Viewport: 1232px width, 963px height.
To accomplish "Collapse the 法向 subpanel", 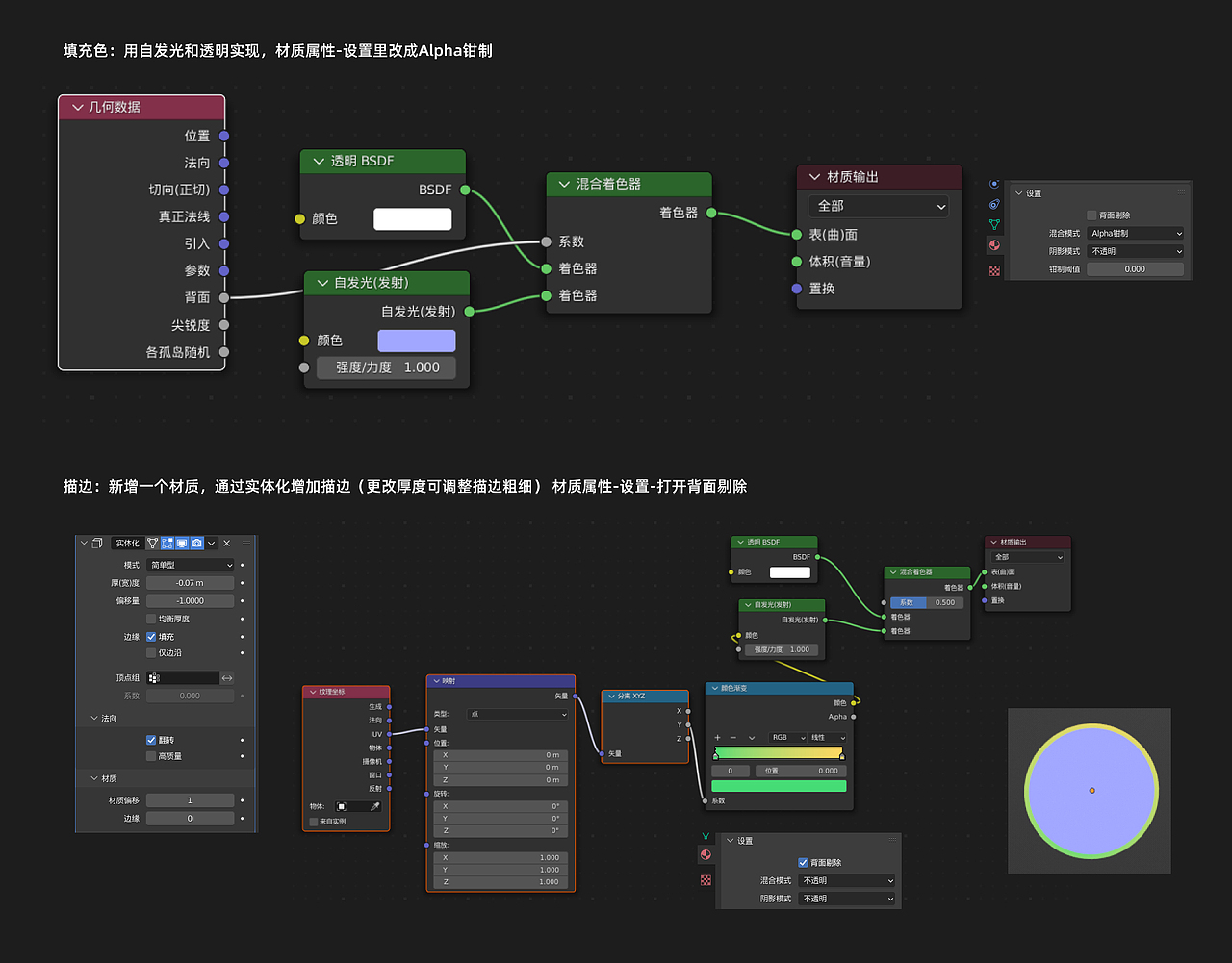I will [94, 719].
